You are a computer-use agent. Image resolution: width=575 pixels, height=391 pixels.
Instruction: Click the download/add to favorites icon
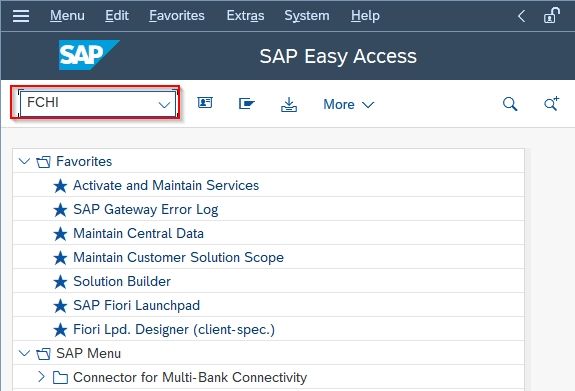289,104
